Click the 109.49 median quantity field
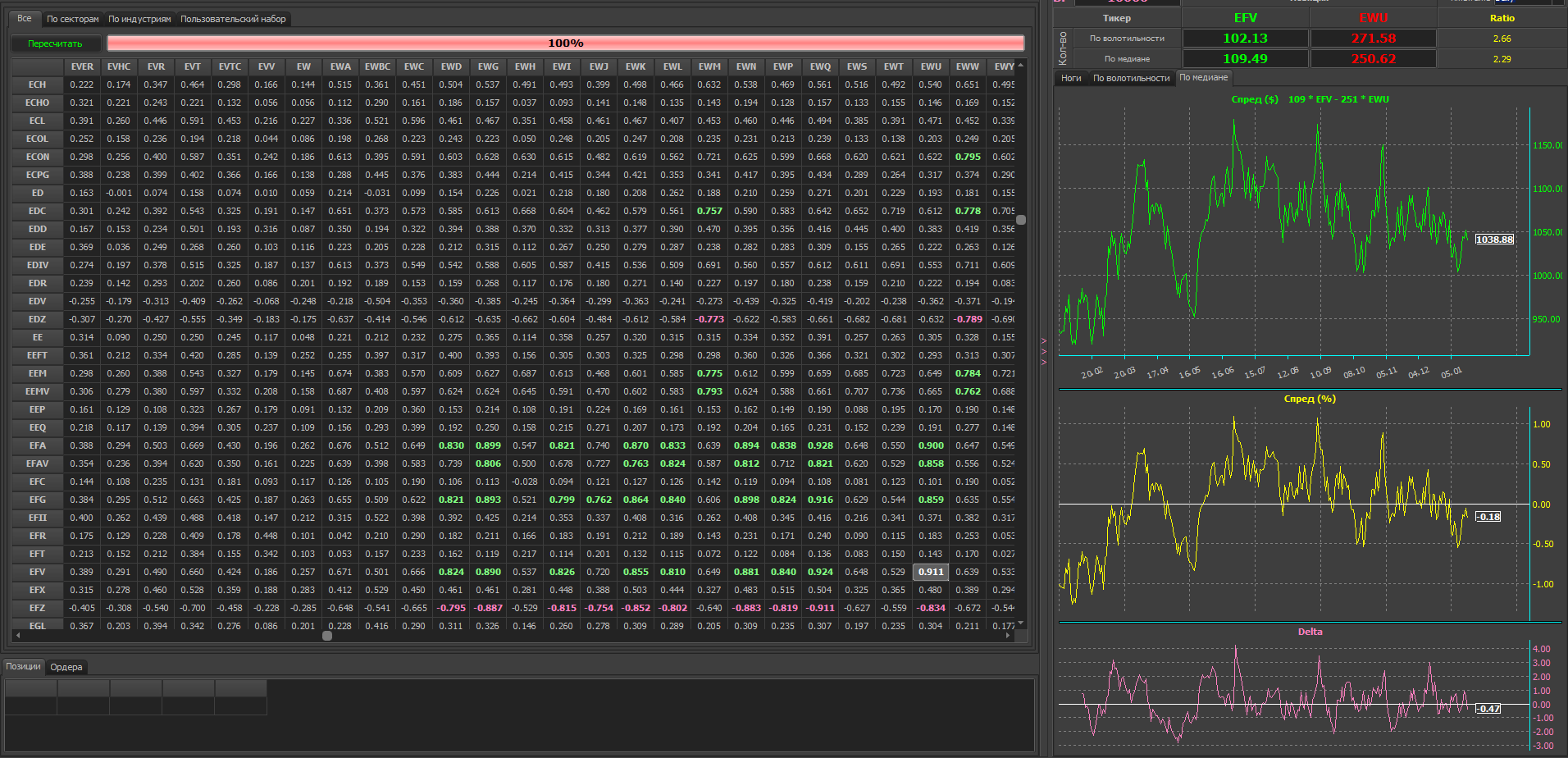Image resolution: width=1568 pixels, height=758 pixels. click(1245, 59)
